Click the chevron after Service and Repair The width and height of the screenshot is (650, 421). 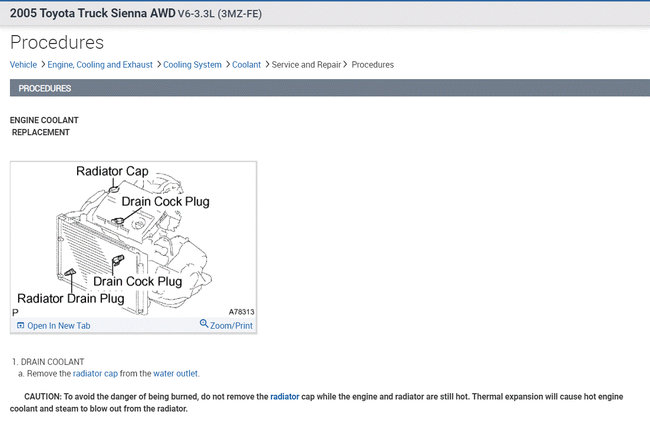pyautogui.click(x=345, y=65)
